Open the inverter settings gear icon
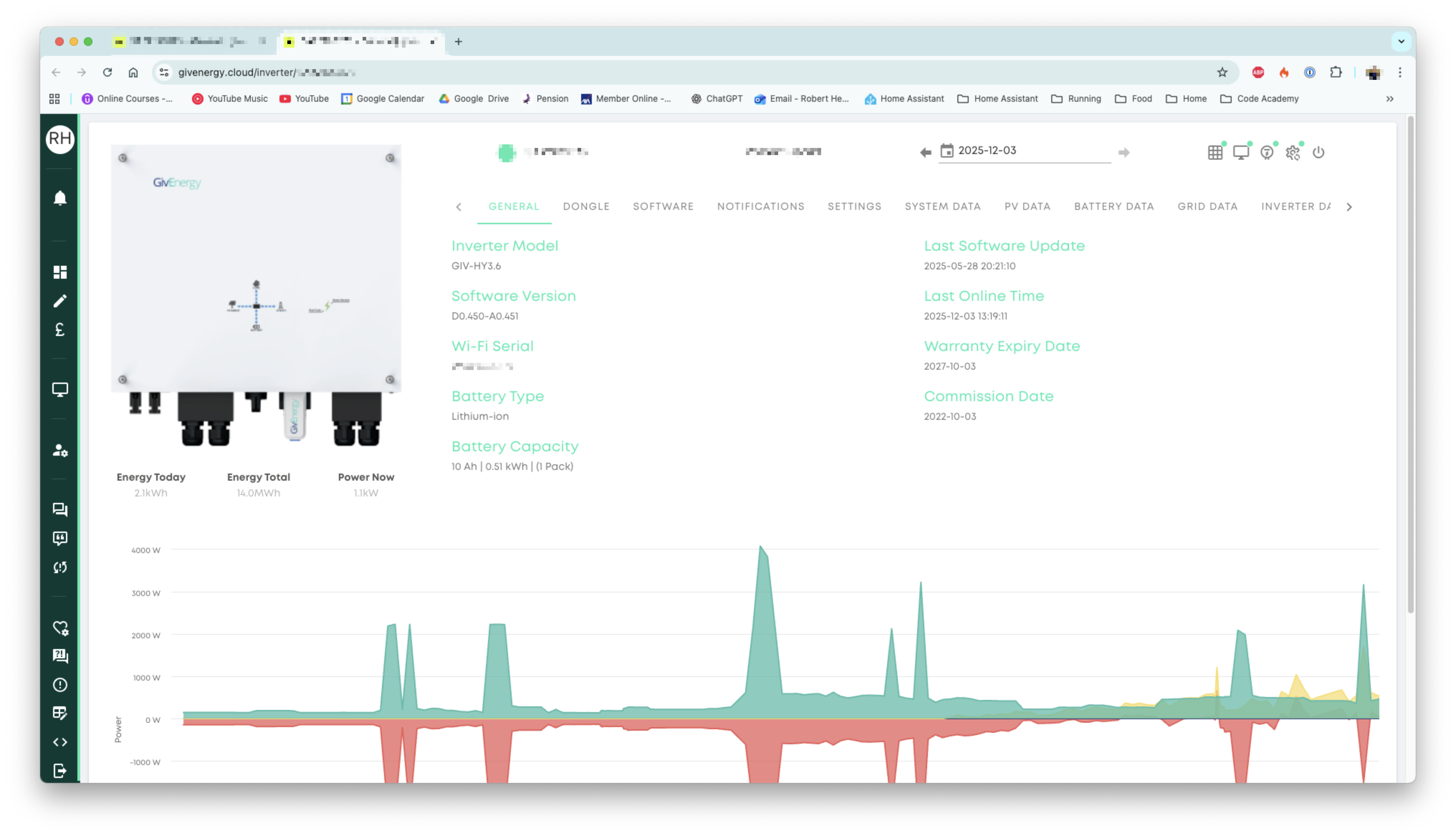Image resolution: width=1456 pixels, height=836 pixels. tap(1292, 152)
